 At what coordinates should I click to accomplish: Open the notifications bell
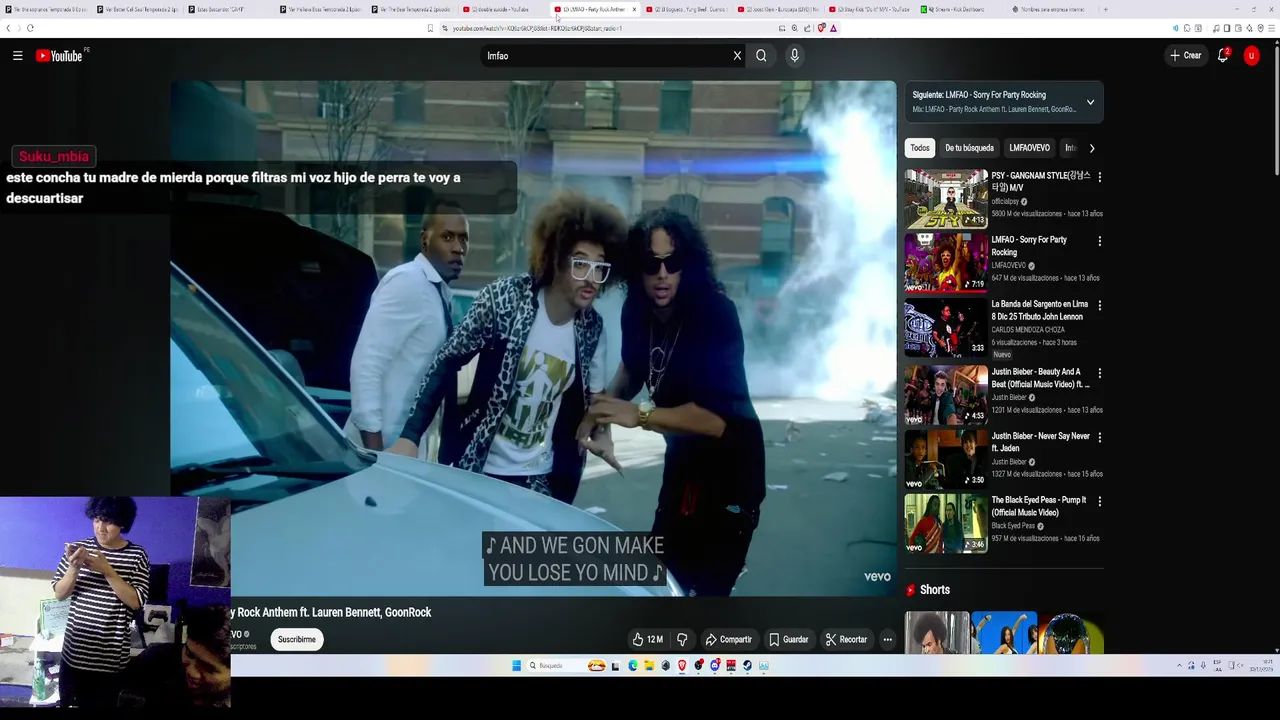(x=1223, y=56)
